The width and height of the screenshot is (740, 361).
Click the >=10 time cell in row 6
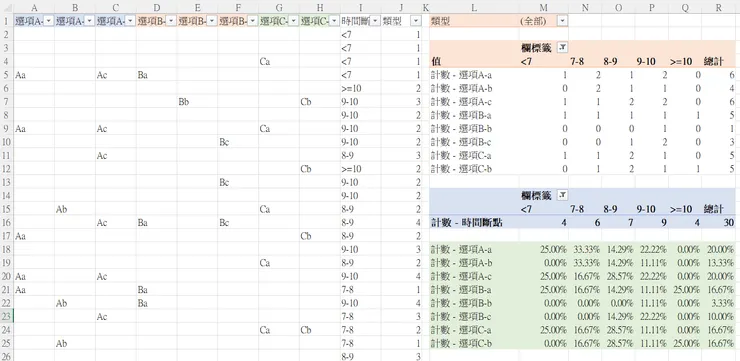click(361, 88)
